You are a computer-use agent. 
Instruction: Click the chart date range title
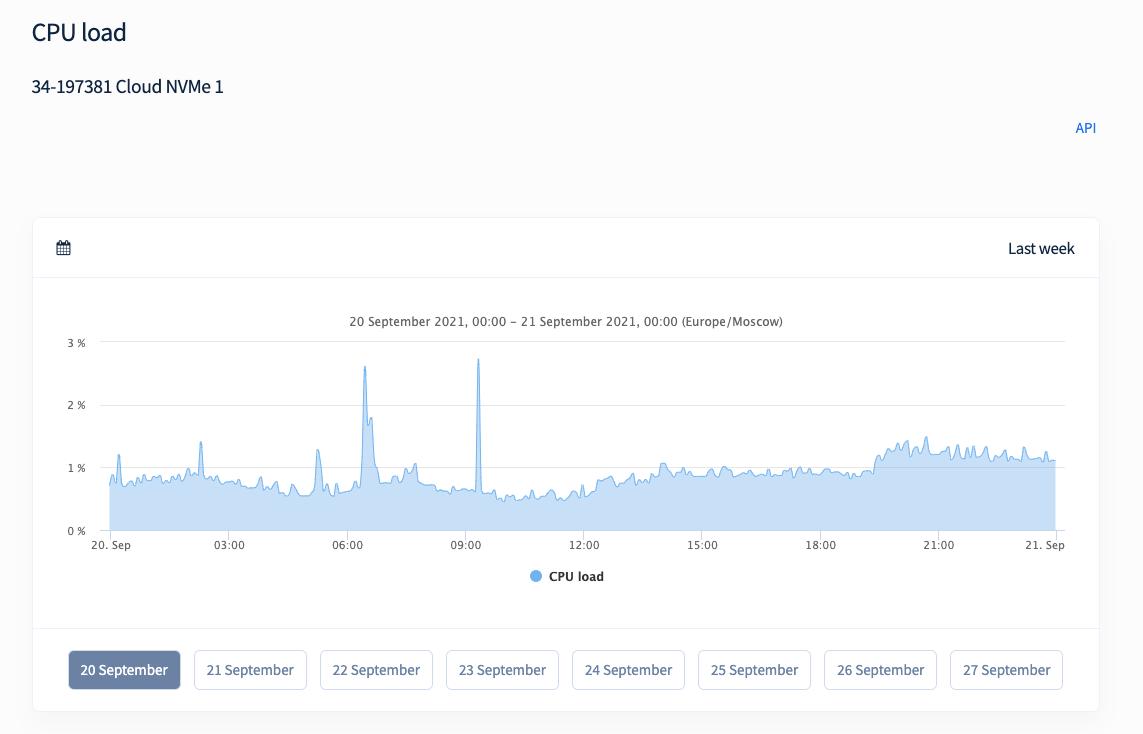point(566,321)
